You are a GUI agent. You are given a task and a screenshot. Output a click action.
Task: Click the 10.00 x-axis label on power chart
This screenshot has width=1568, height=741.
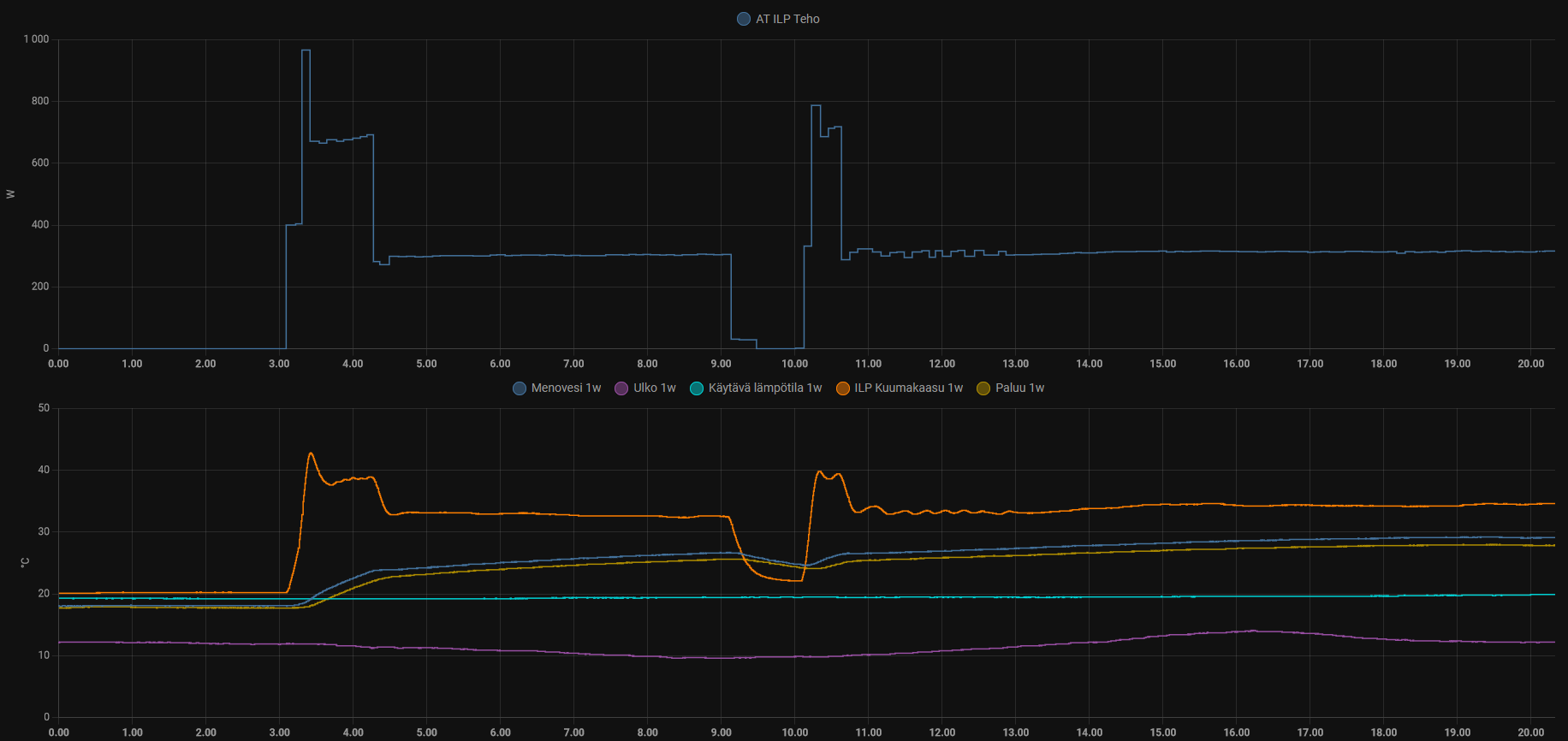tap(794, 364)
